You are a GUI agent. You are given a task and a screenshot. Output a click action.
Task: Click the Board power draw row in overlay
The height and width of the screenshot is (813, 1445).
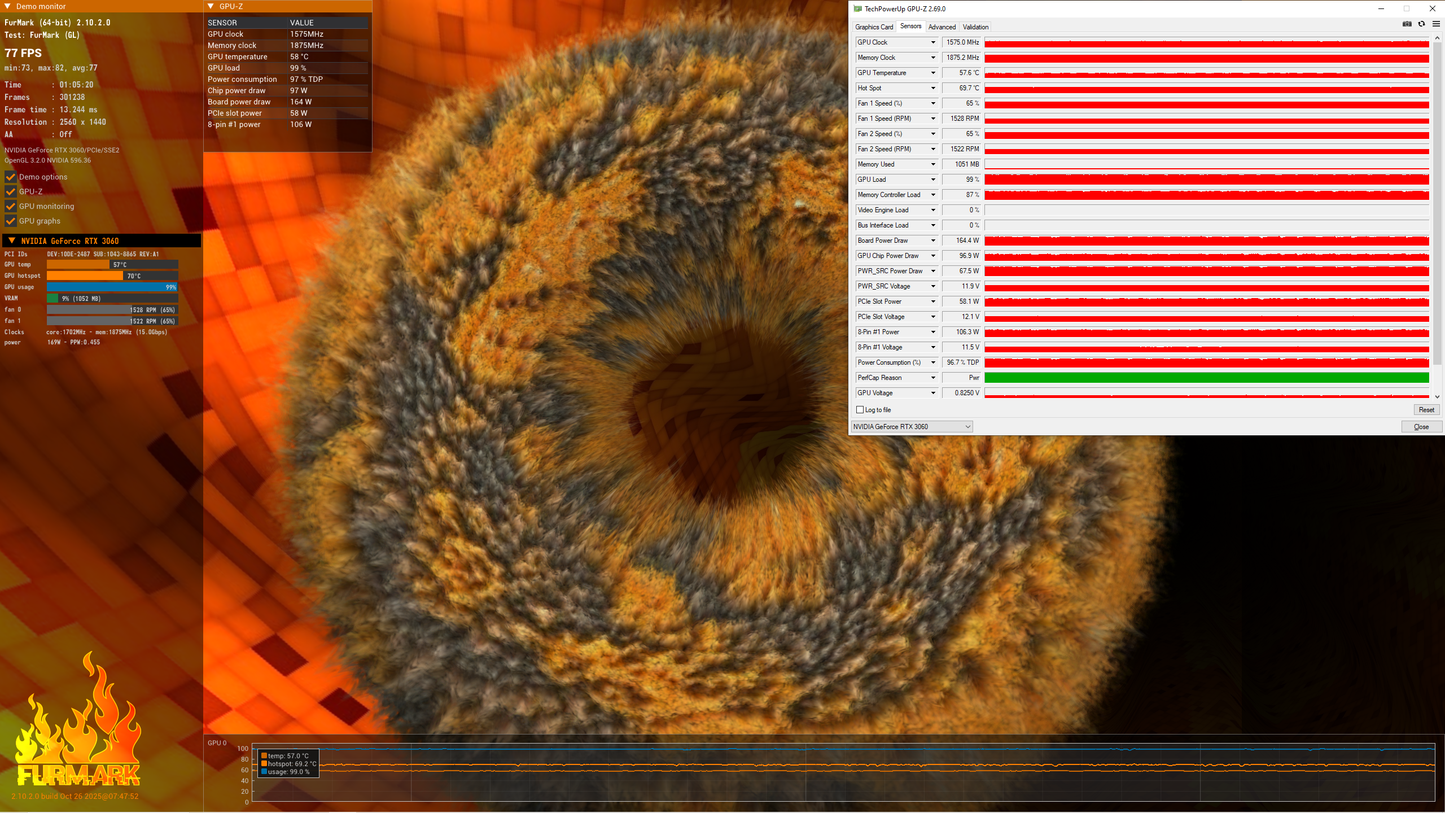(x=287, y=102)
